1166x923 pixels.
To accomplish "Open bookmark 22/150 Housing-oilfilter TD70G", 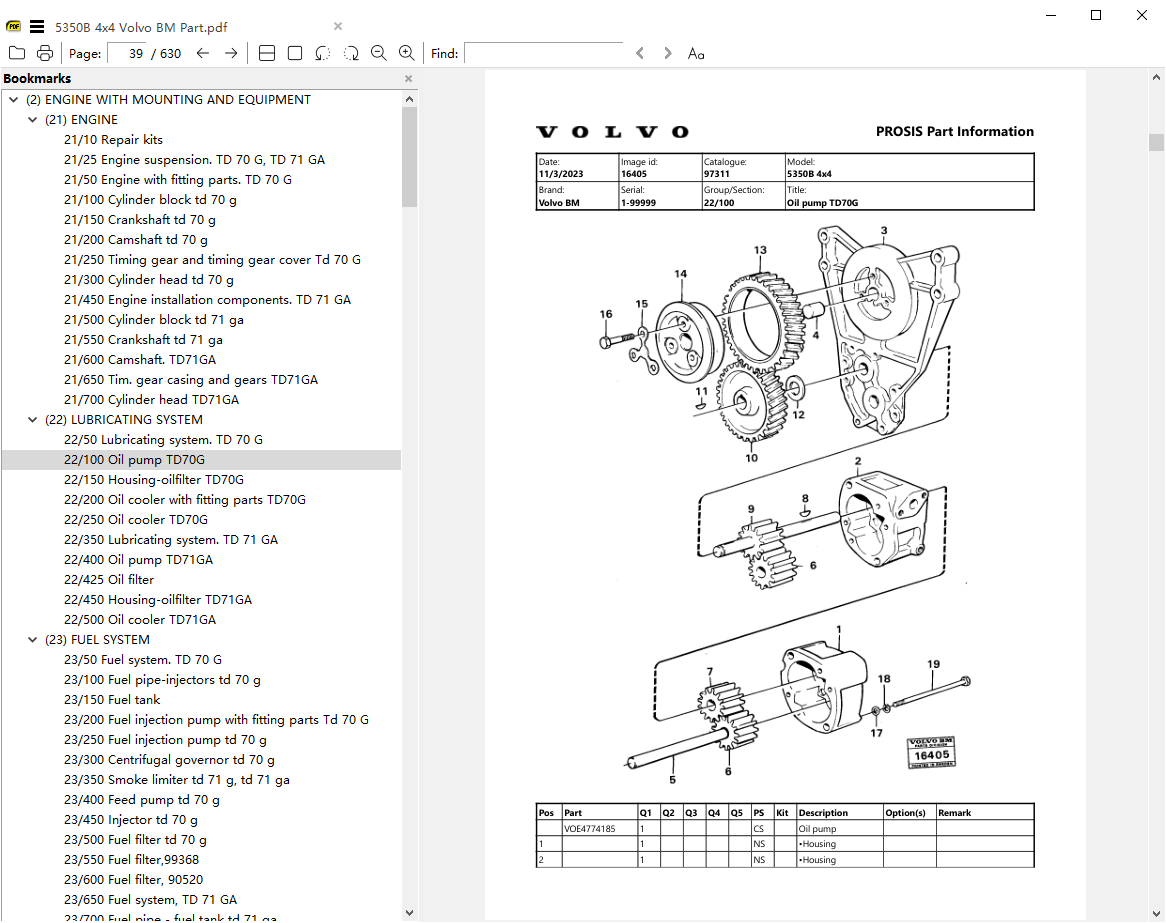I will click(154, 480).
